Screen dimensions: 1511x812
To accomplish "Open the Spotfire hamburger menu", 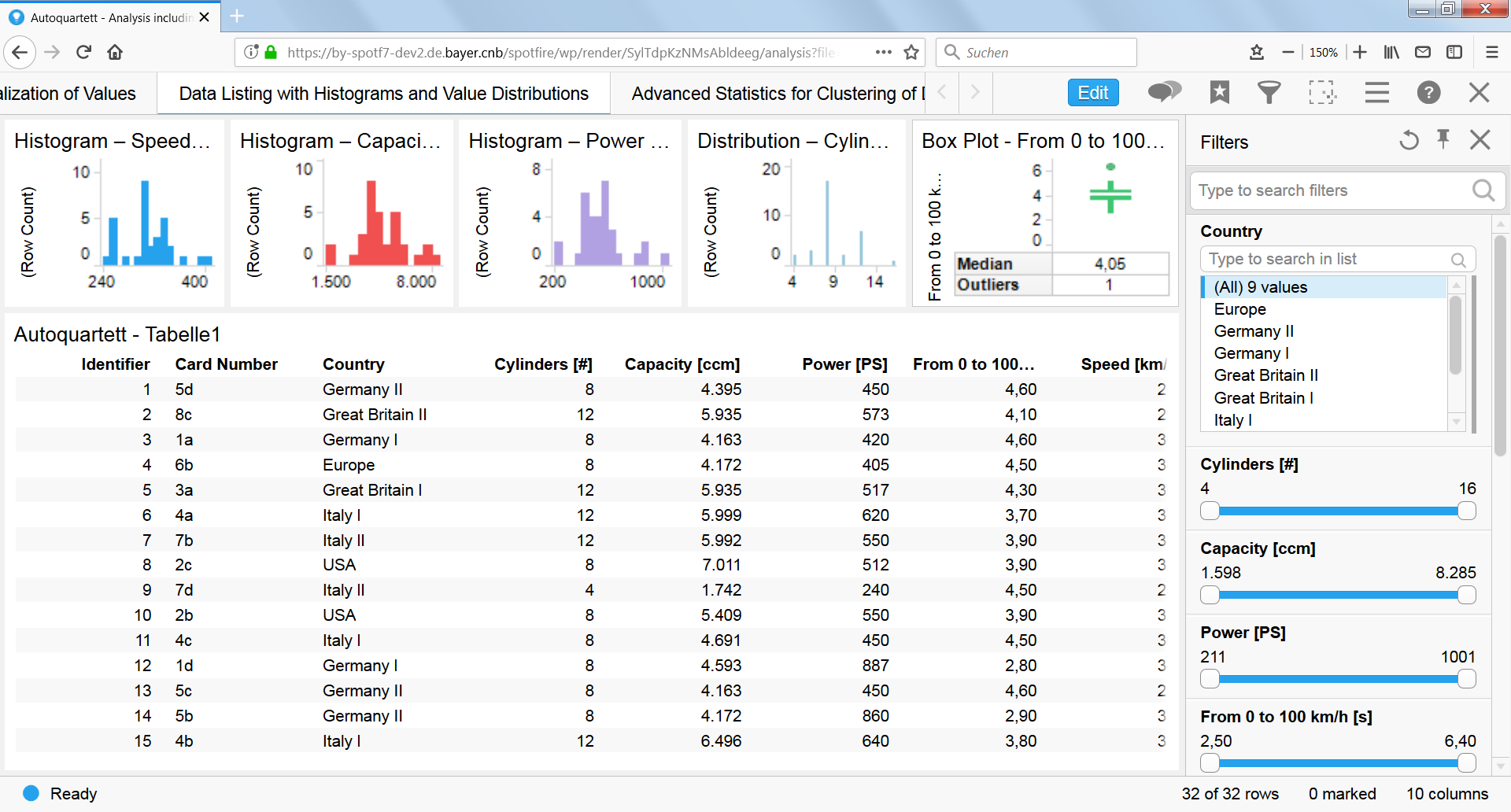I will point(1376,92).
